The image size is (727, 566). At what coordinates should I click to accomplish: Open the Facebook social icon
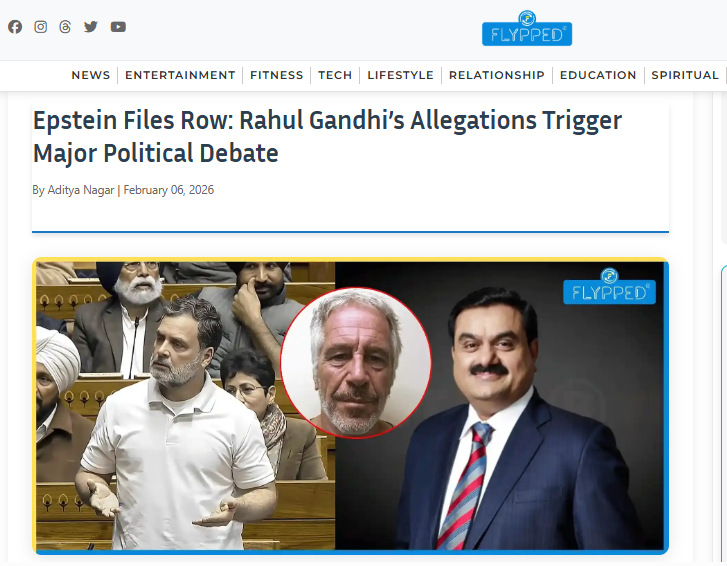click(x=15, y=27)
